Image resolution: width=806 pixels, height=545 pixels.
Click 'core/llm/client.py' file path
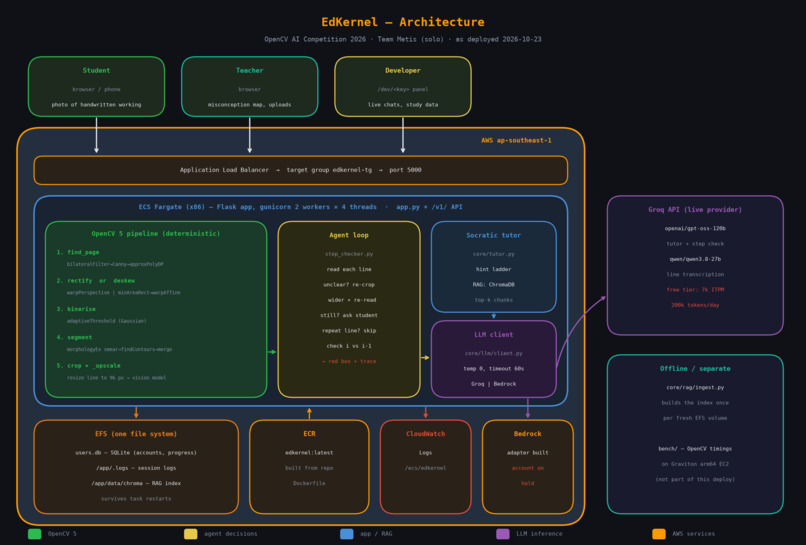[x=493, y=353]
